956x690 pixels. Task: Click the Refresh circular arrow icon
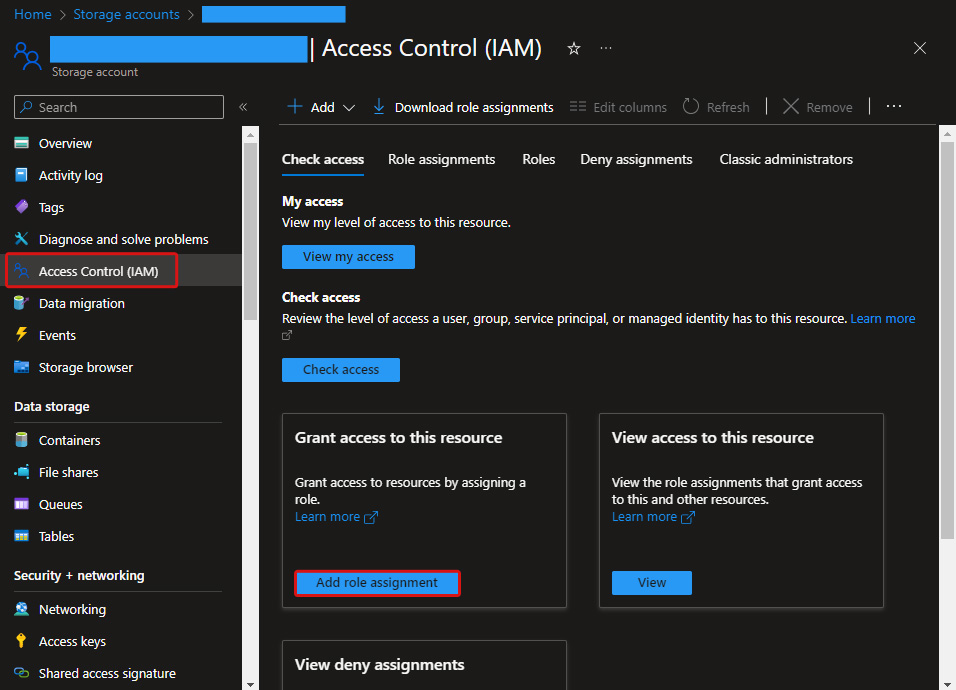point(691,107)
